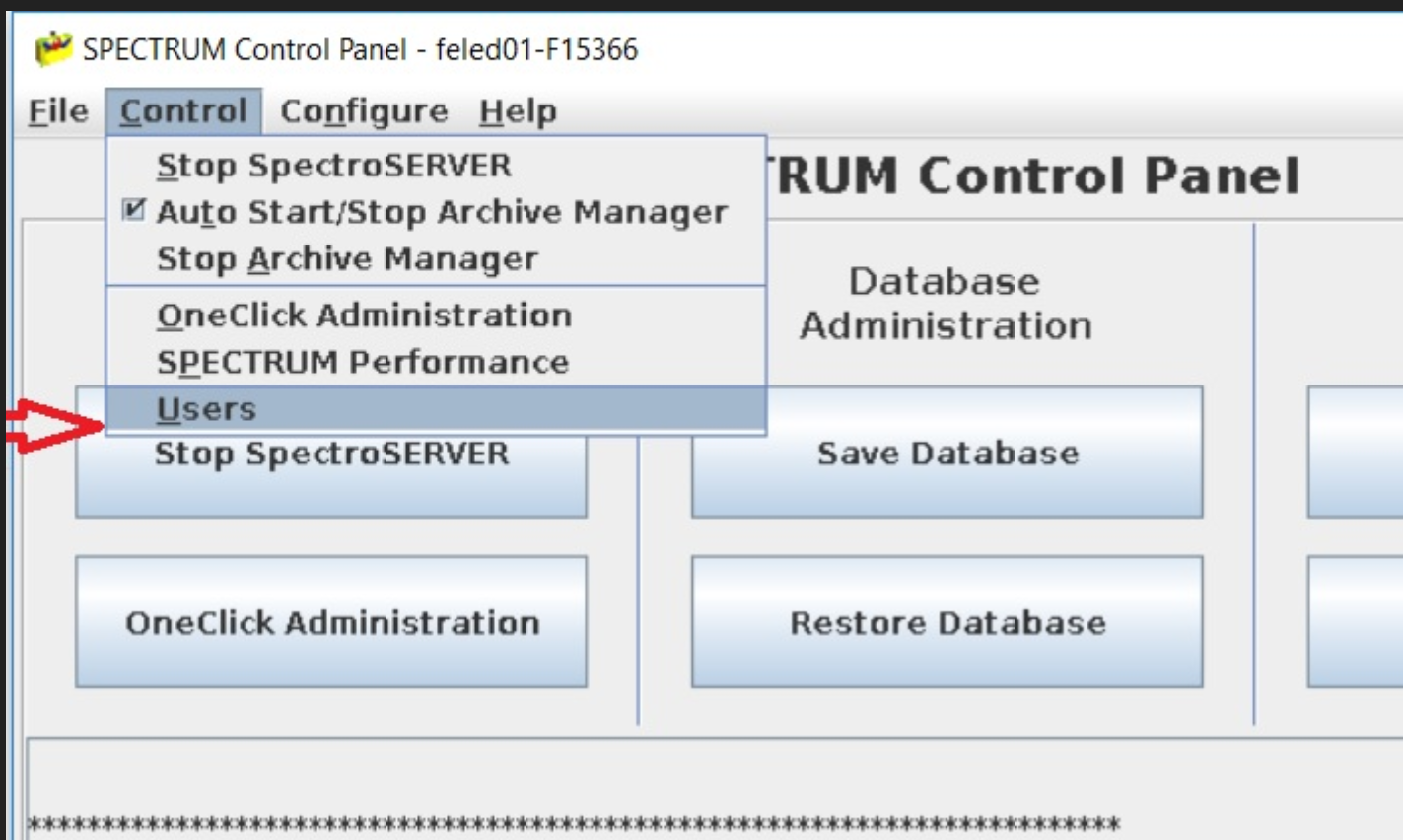The height and width of the screenshot is (840, 1403).
Task: Click the cut-off button right of Restore Database
Action: [1355, 622]
